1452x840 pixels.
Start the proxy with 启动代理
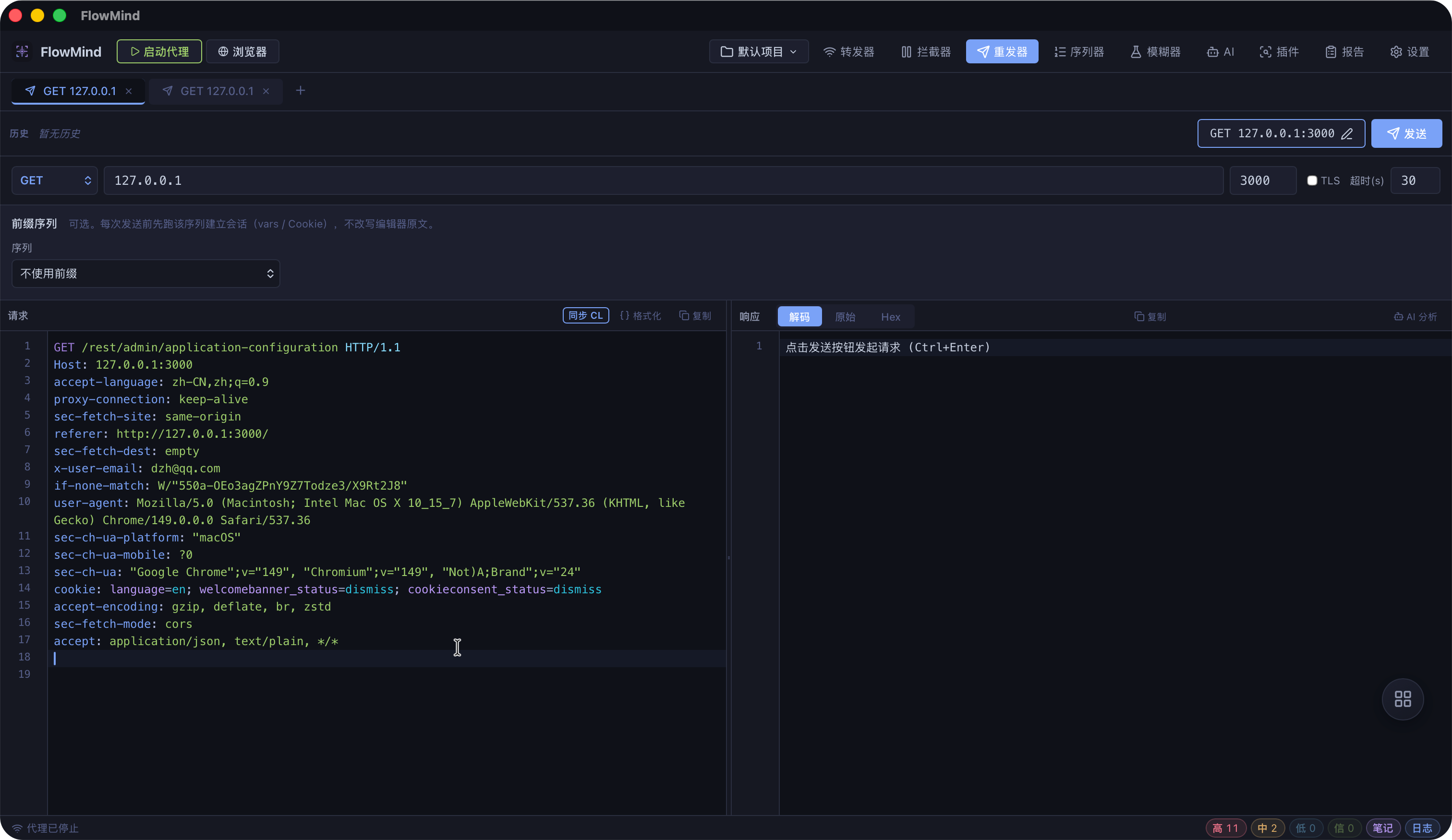click(159, 52)
